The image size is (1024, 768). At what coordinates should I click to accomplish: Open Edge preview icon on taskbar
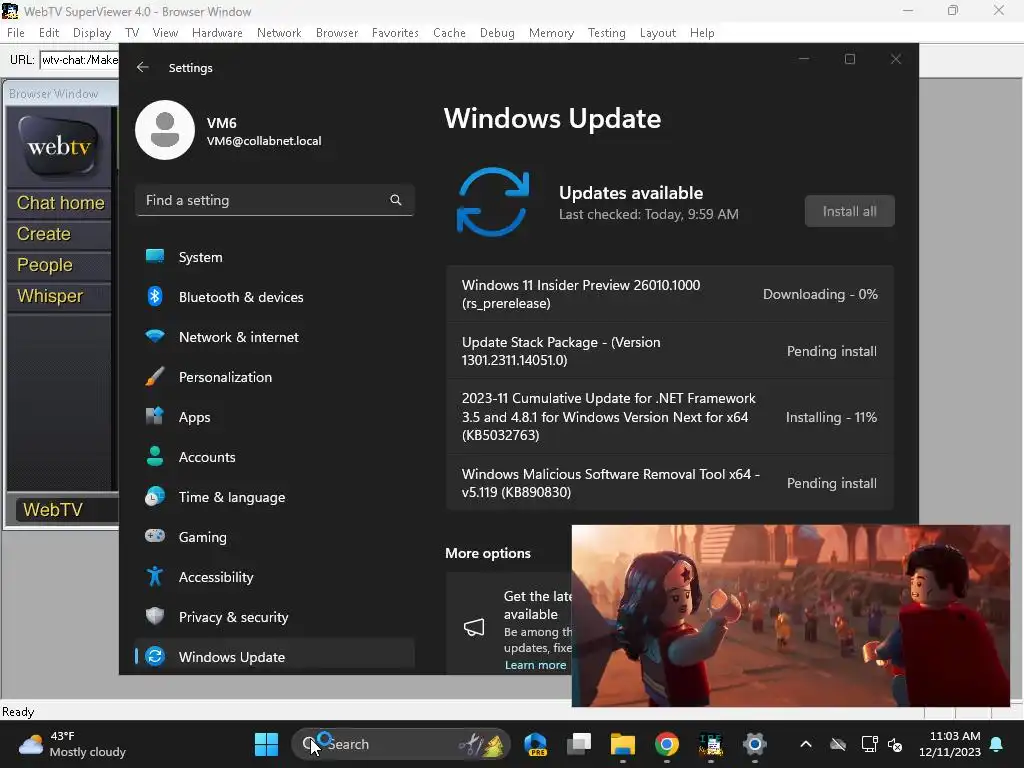[536, 744]
